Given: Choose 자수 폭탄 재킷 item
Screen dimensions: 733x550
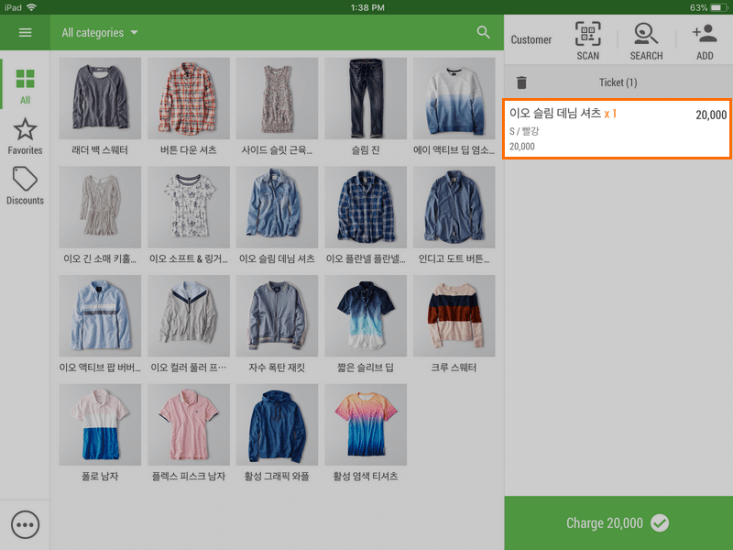Looking at the screenshot, I should (277, 324).
